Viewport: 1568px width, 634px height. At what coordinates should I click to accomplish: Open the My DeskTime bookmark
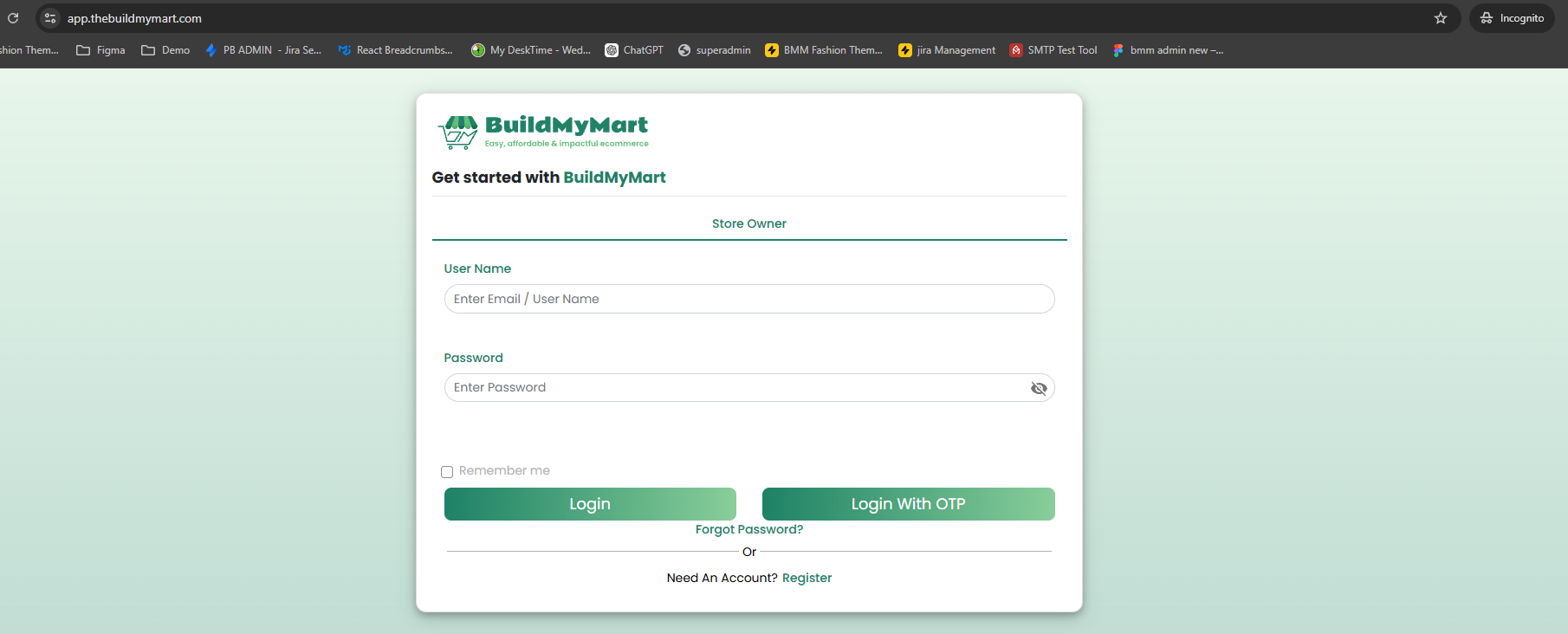[x=531, y=50]
